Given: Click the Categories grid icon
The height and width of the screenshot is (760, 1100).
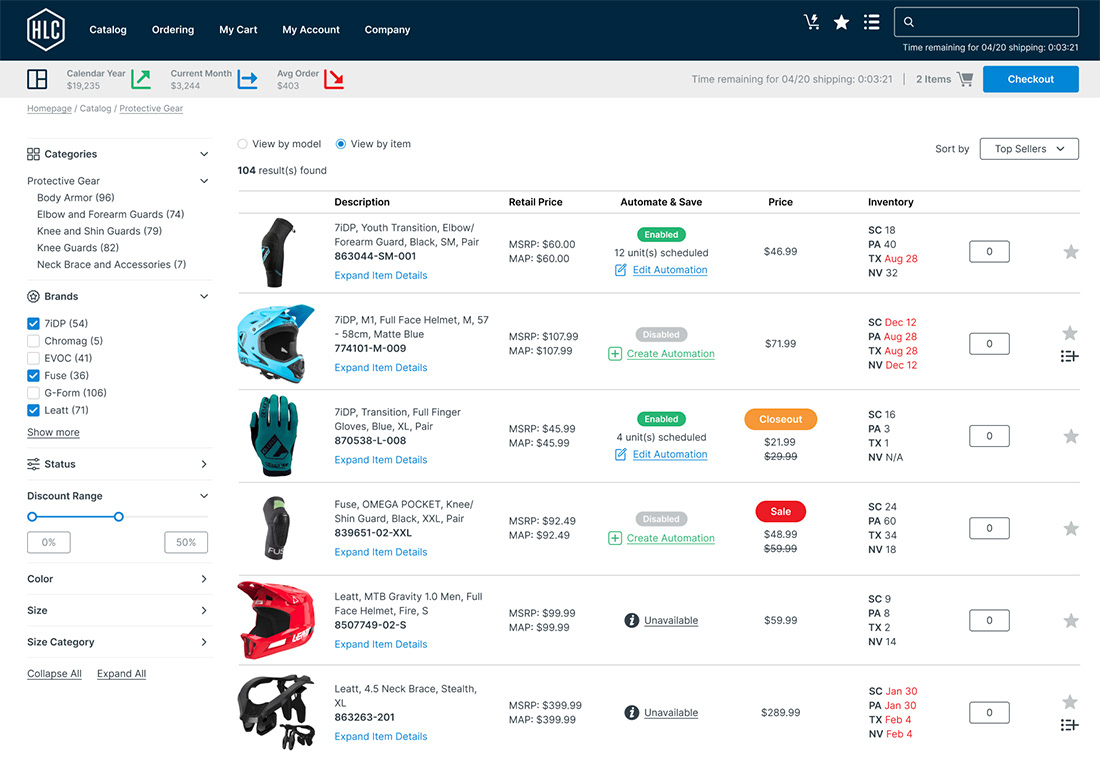Looking at the screenshot, I should click(33, 154).
